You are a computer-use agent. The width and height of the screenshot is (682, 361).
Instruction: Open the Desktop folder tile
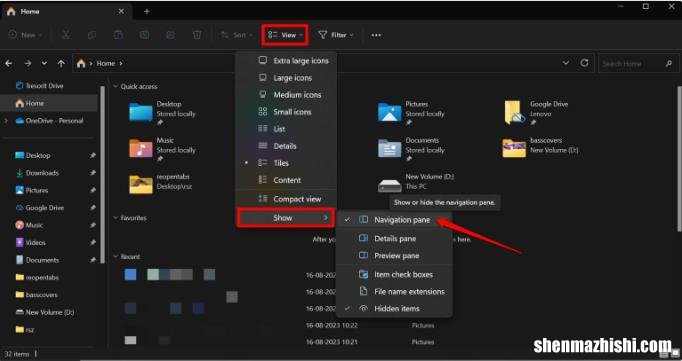click(x=163, y=113)
